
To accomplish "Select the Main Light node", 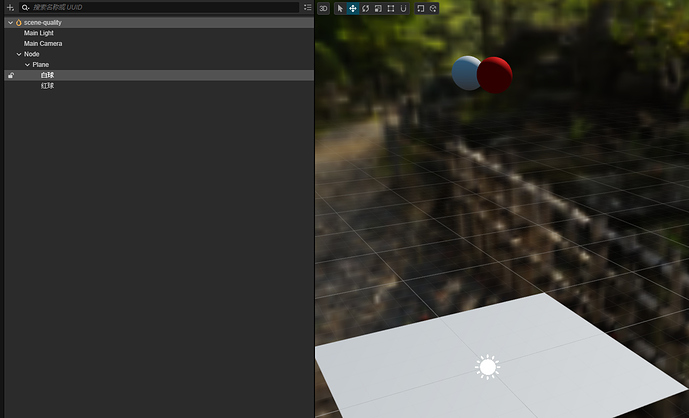I will coord(39,33).
